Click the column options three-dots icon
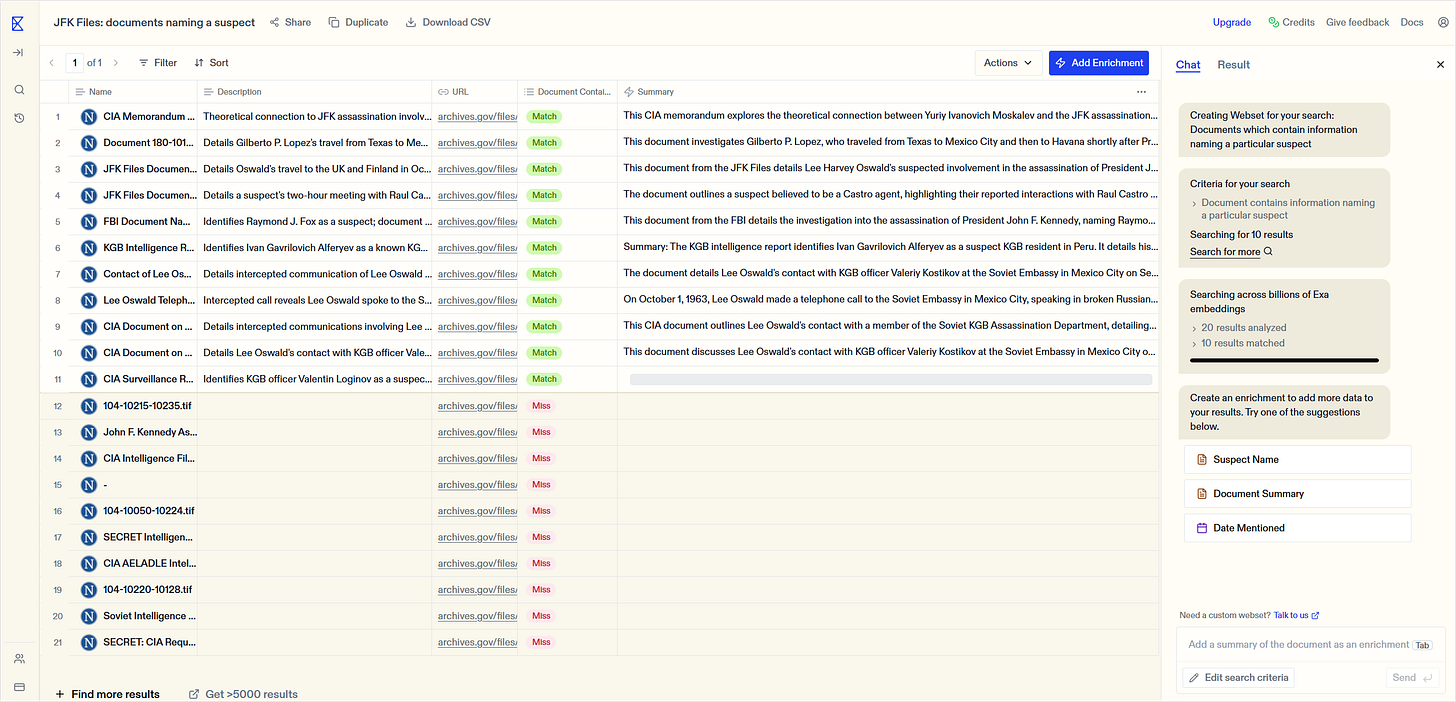Screen dimensions: 1456x702 tap(1141, 91)
